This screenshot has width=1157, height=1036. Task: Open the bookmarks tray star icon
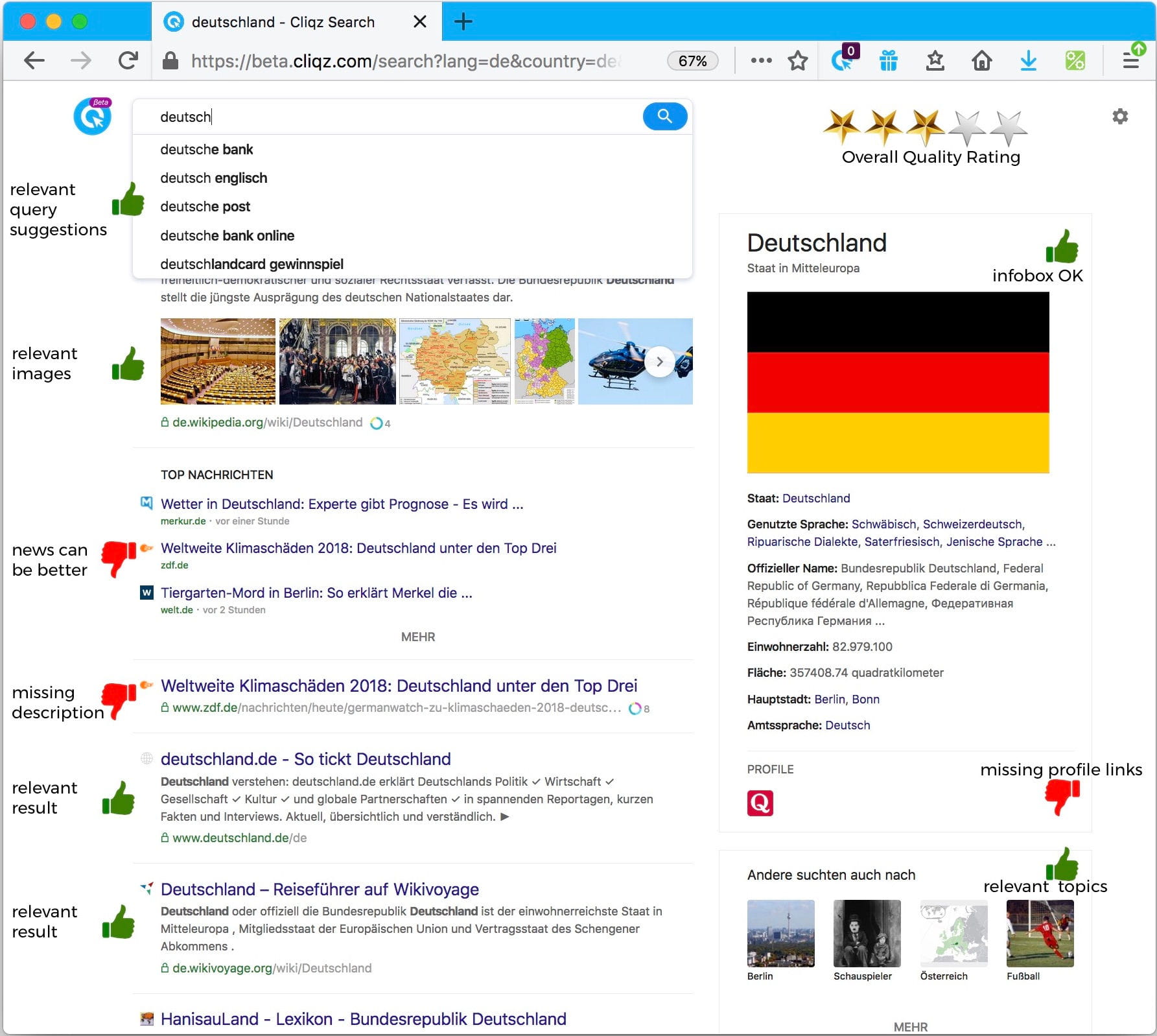(x=935, y=61)
